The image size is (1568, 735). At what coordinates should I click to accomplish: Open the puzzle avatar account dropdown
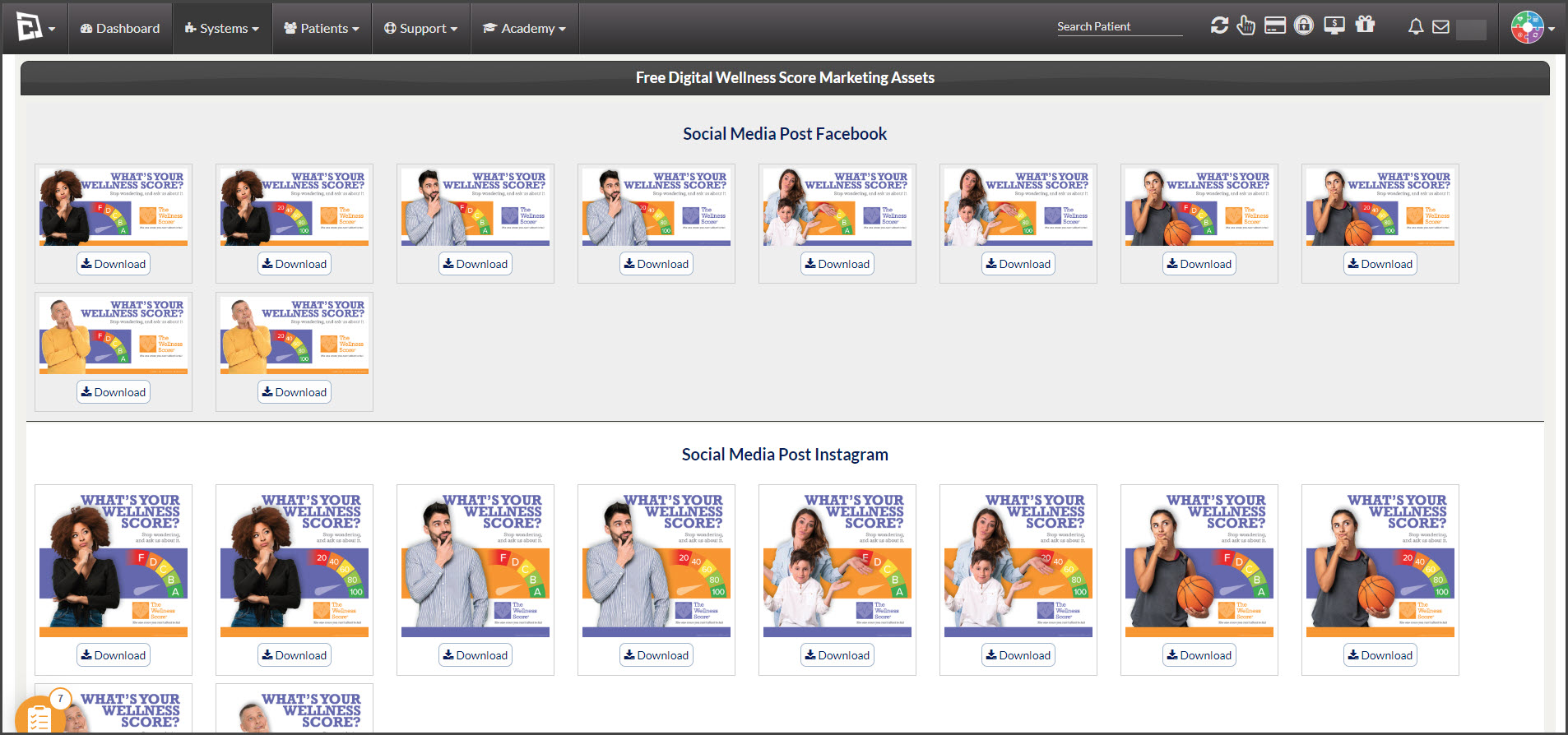(1533, 28)
